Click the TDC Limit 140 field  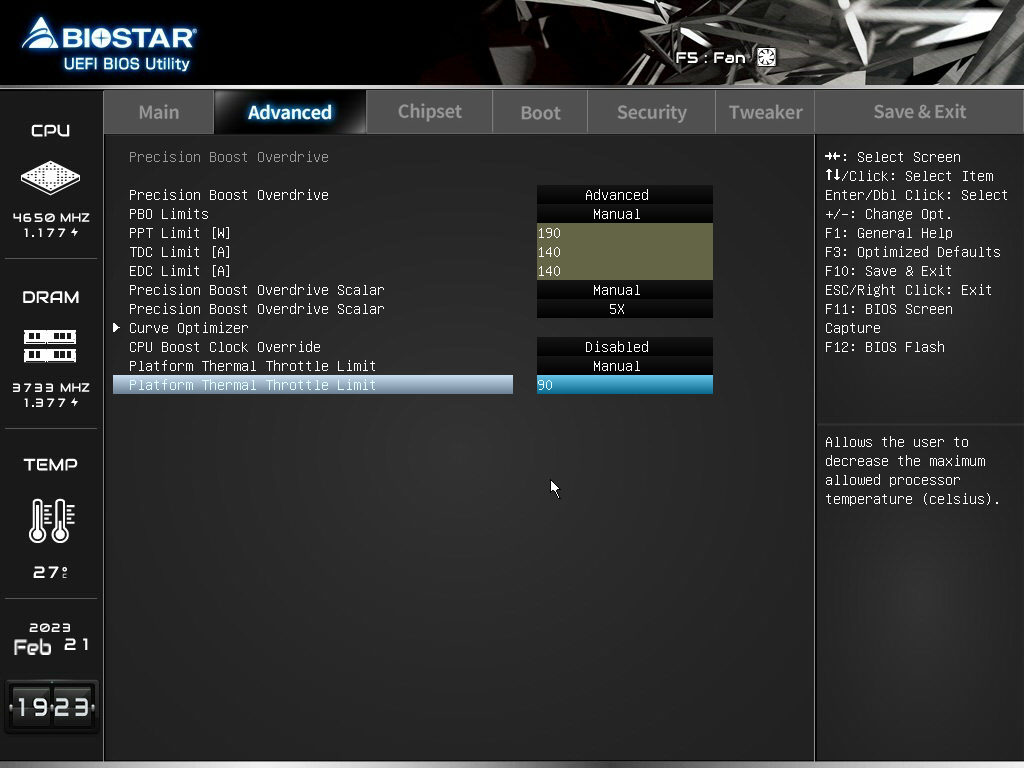[x=625, y=251]
